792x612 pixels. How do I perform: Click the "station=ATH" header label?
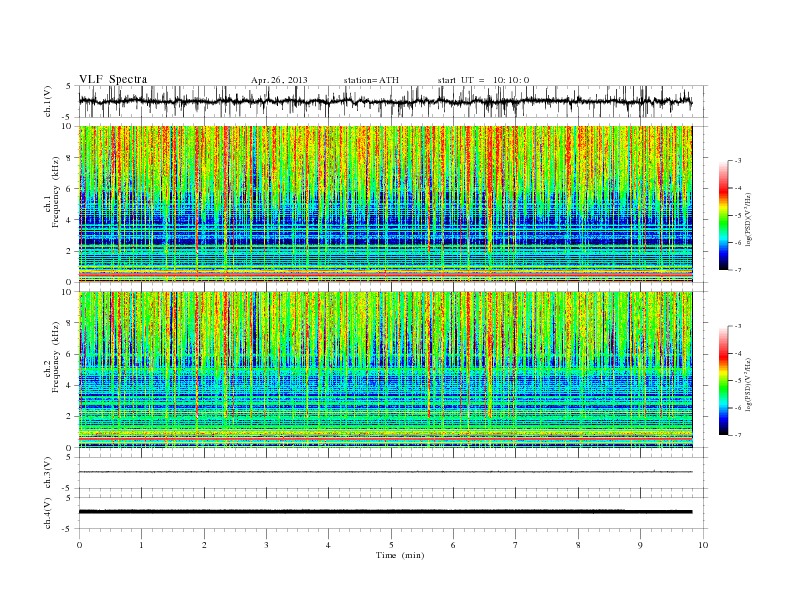371,80
